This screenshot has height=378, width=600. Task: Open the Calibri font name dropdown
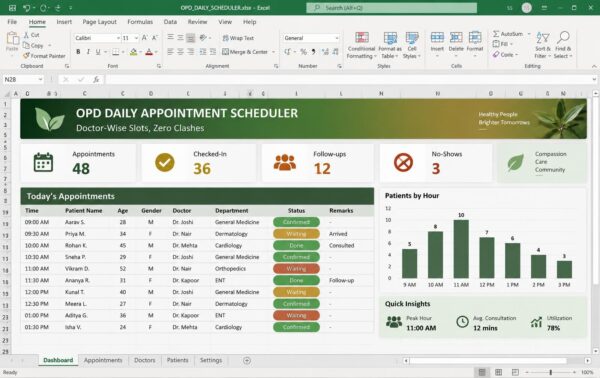pyautogui.click(x=118, y=38)
